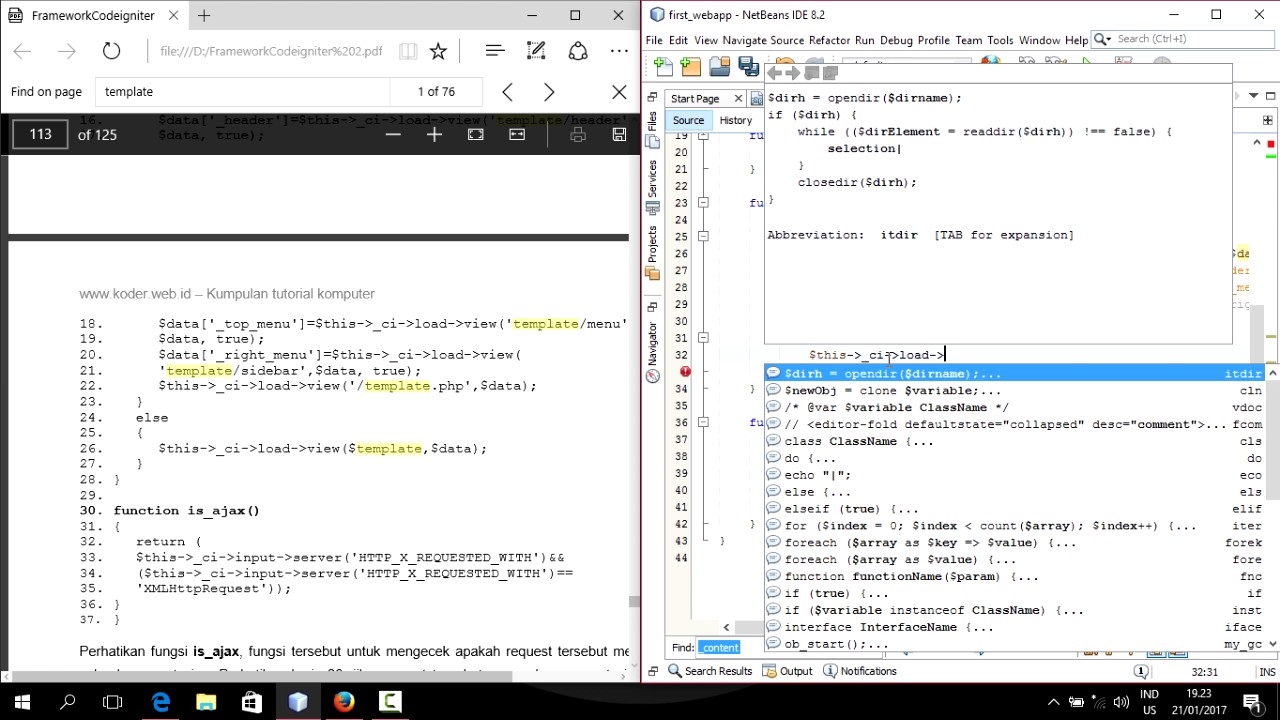Click the PDF page number box
Screen dimensions: 1280x720
[39, 134]
